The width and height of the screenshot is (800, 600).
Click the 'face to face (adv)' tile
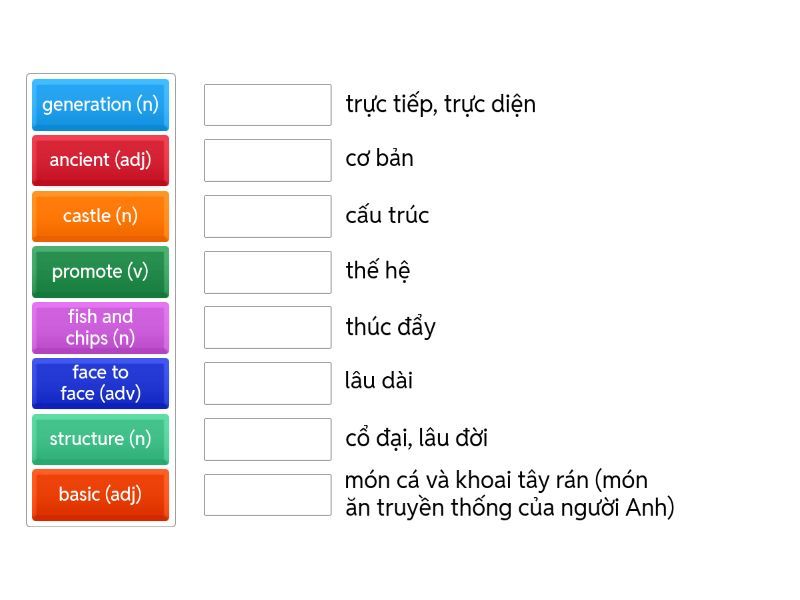(100, 383)
